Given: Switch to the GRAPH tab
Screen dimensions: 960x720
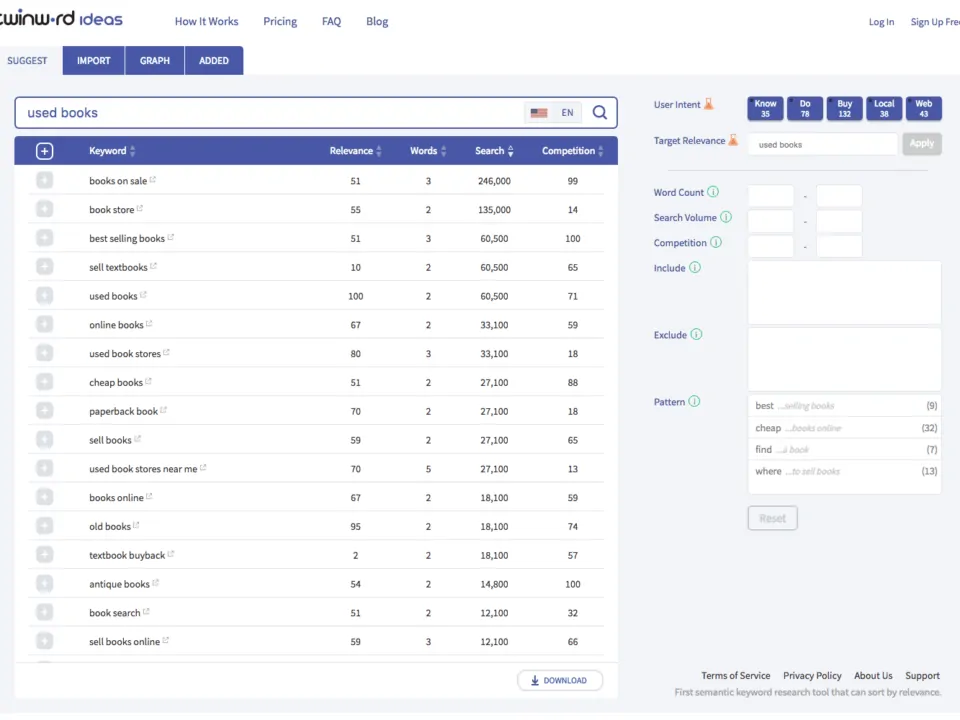Looking at the screenshot, I should 154,61.
